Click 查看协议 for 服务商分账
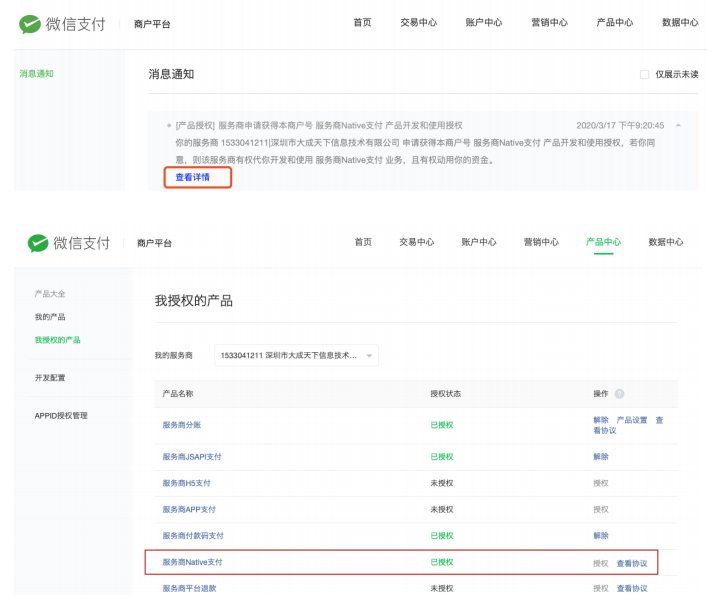Image resolution: width=724 pixels, height=607 pixels. [x=628, y=426]
